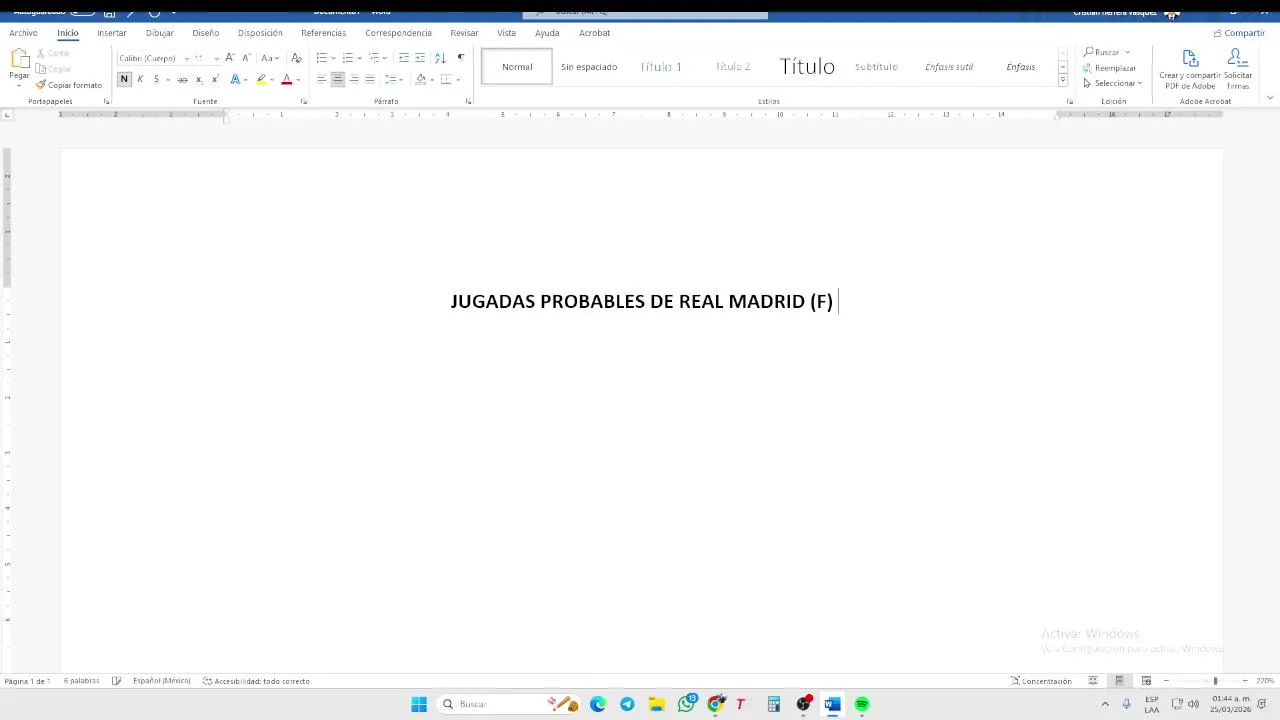
Task: Open font name dropdown Calibri (Cuerpo)
Action: point(186,58)
